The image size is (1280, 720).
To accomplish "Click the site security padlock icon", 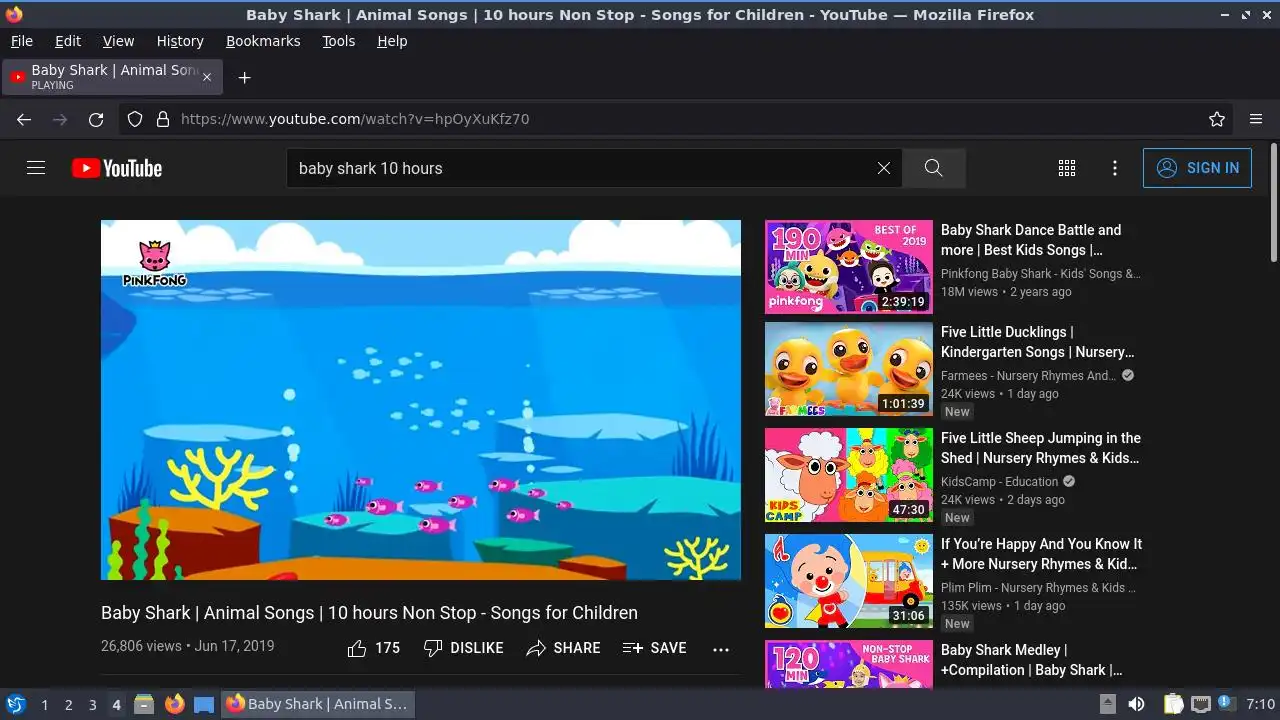I will [163, 119].
